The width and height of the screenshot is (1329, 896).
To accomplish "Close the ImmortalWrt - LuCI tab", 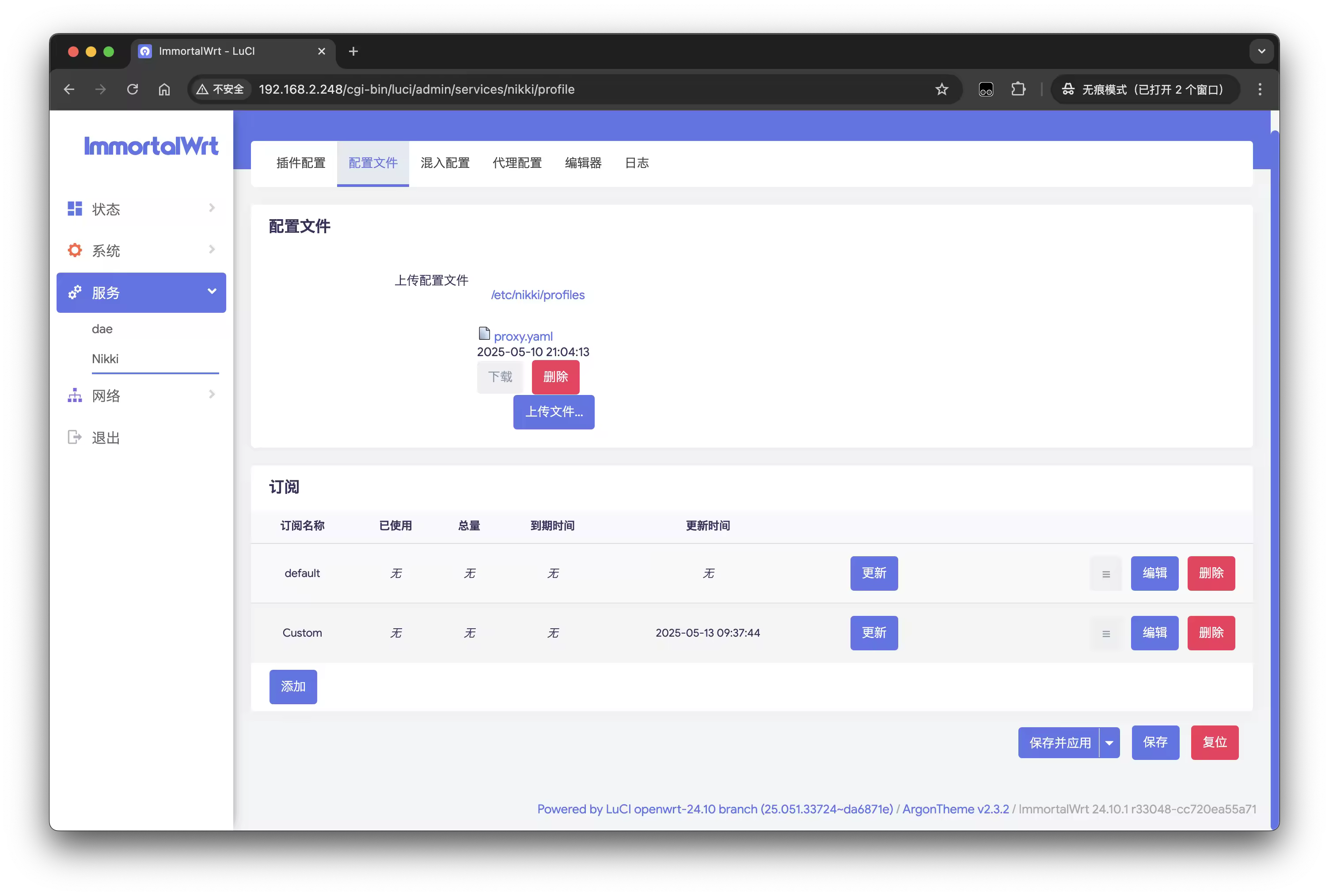I will [x=322, y=51].
